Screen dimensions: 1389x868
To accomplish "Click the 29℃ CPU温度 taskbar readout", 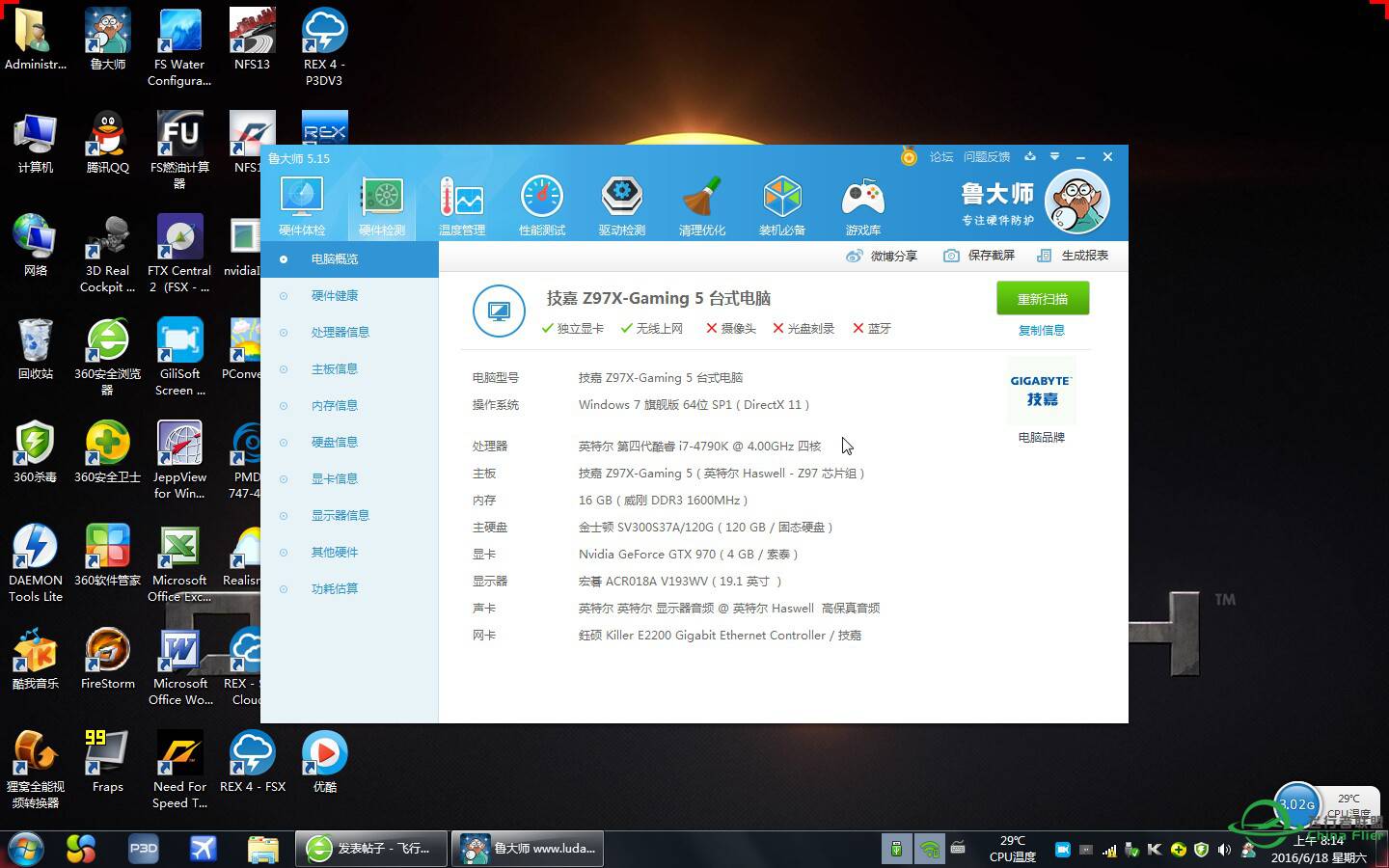I will [1013, 849].
